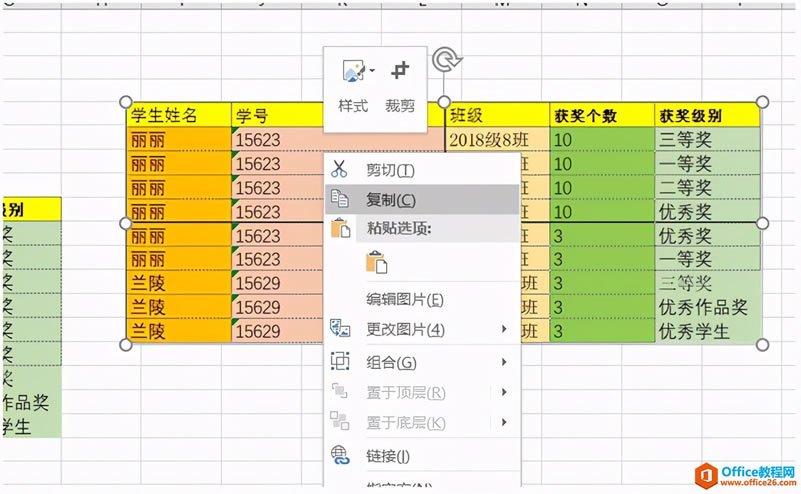The image size is (801, 494).
Task: Click the Send to Back icon
Action: pyautogui.click(x=340, y=421)
